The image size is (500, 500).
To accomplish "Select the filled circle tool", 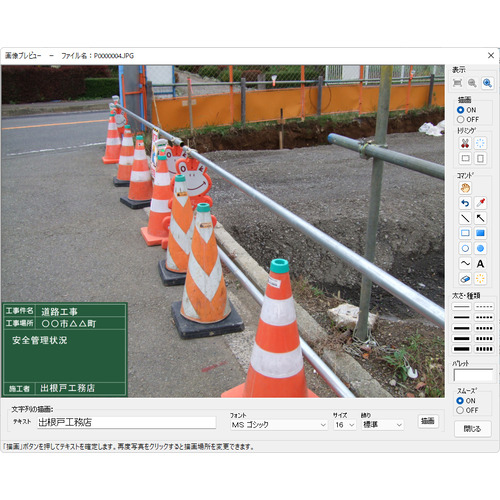I will [480, 248].
